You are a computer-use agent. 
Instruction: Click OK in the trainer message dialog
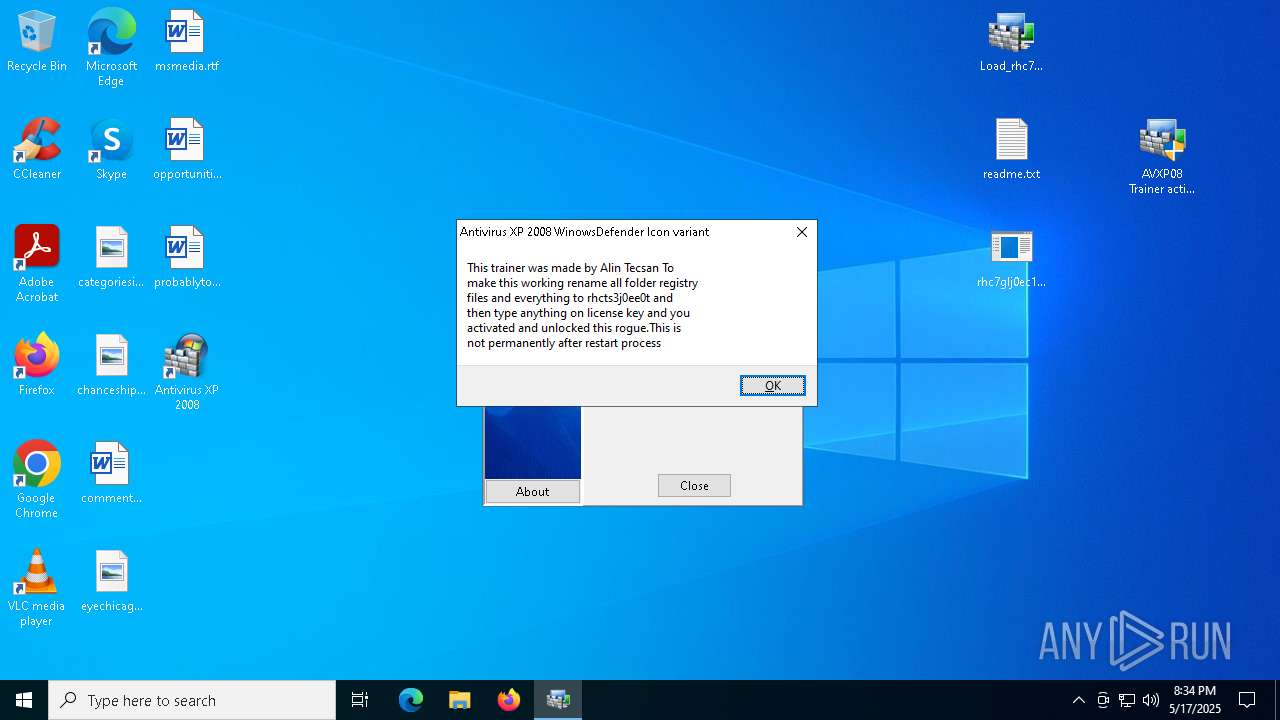pos(772,385)
